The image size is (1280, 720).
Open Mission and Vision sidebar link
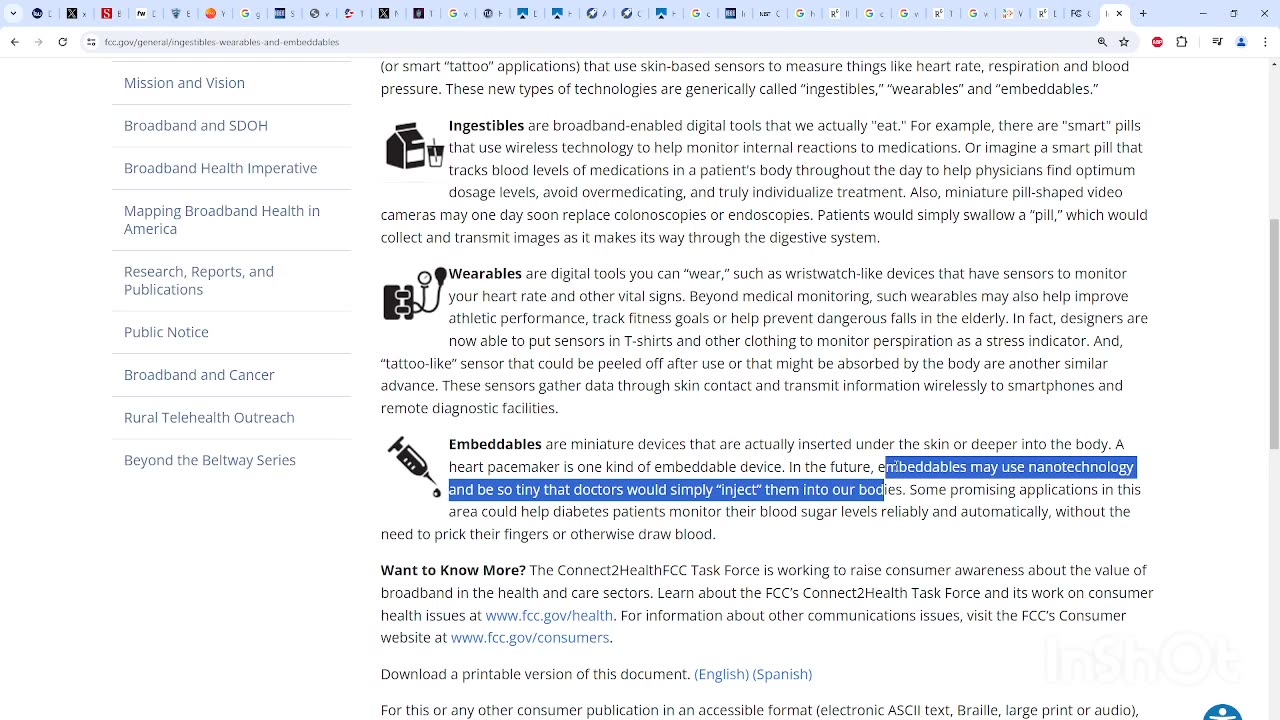coord(184,83)
